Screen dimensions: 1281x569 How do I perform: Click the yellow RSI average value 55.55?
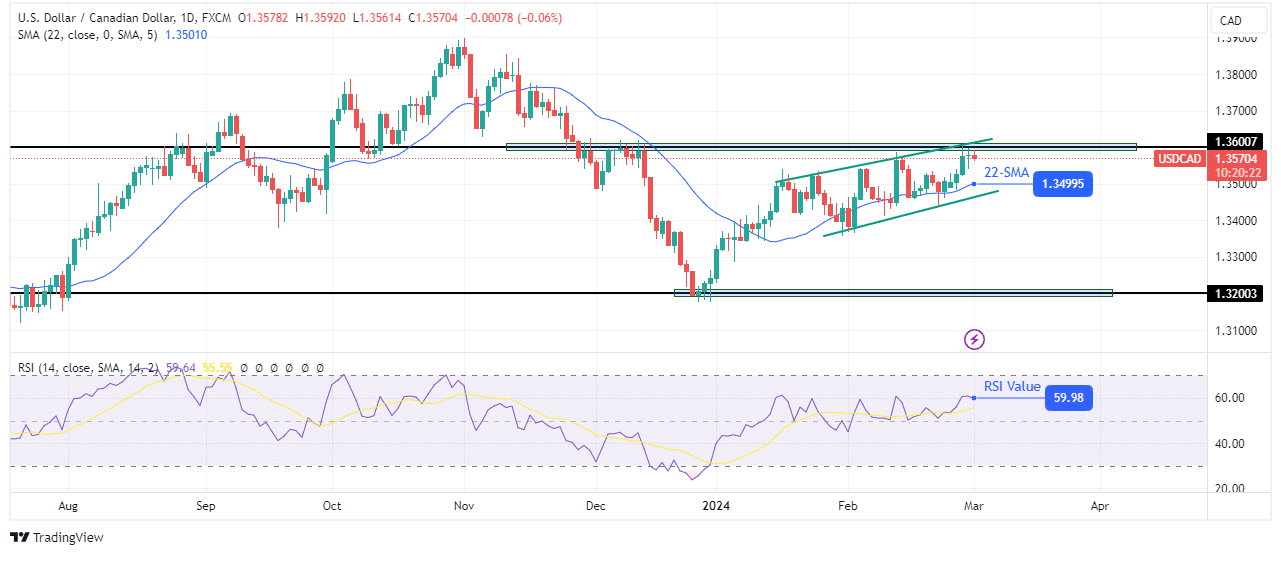[217, 368]
